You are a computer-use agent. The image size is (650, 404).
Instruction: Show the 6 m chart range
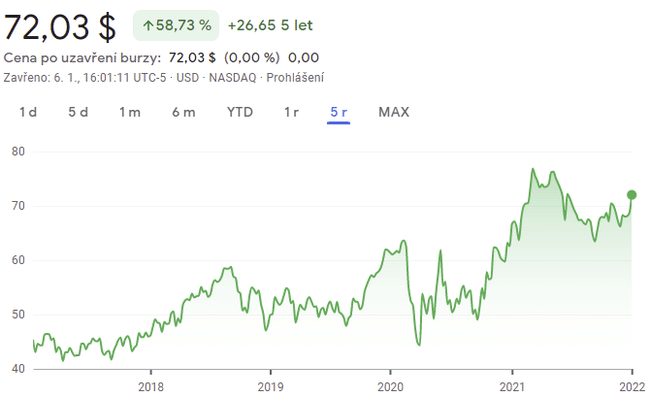[183, 112]
